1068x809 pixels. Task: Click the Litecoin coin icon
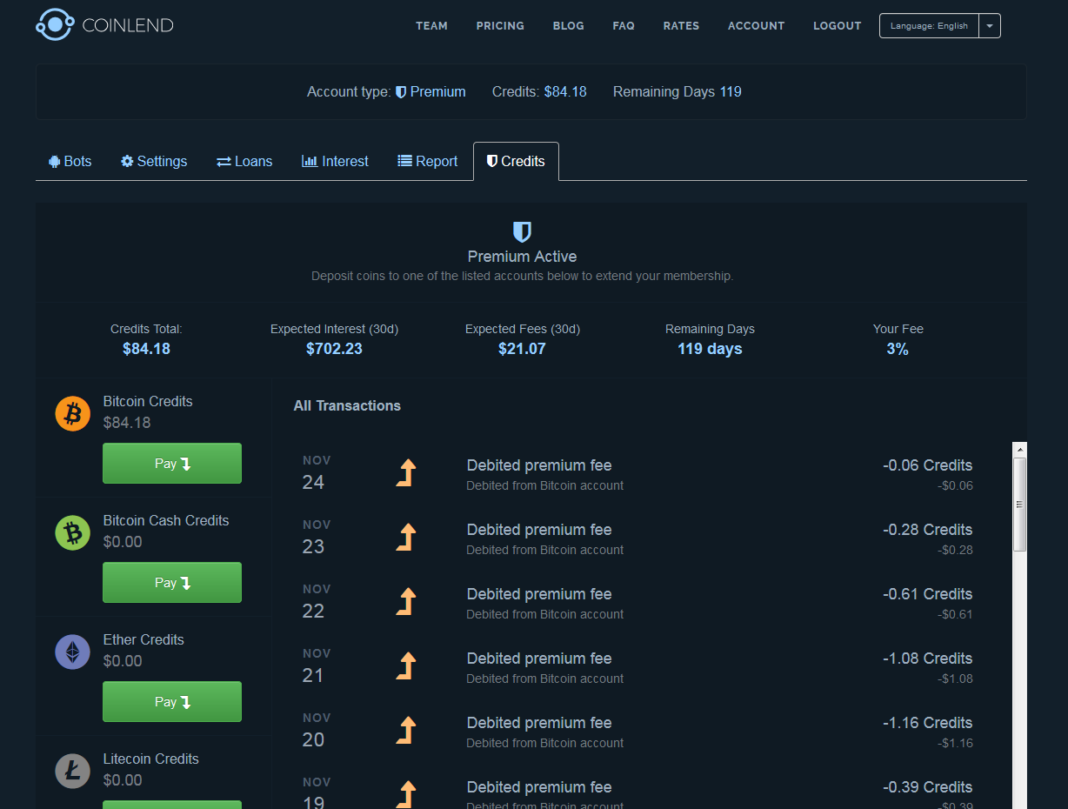72,771
